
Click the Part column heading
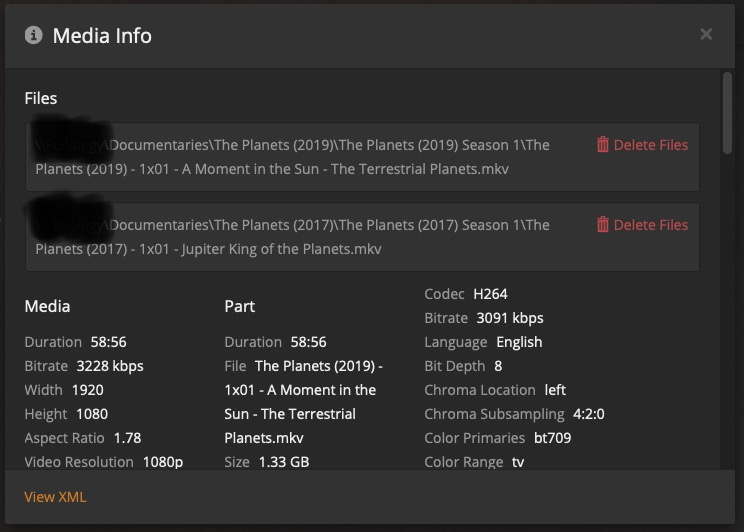click(239, 306)
